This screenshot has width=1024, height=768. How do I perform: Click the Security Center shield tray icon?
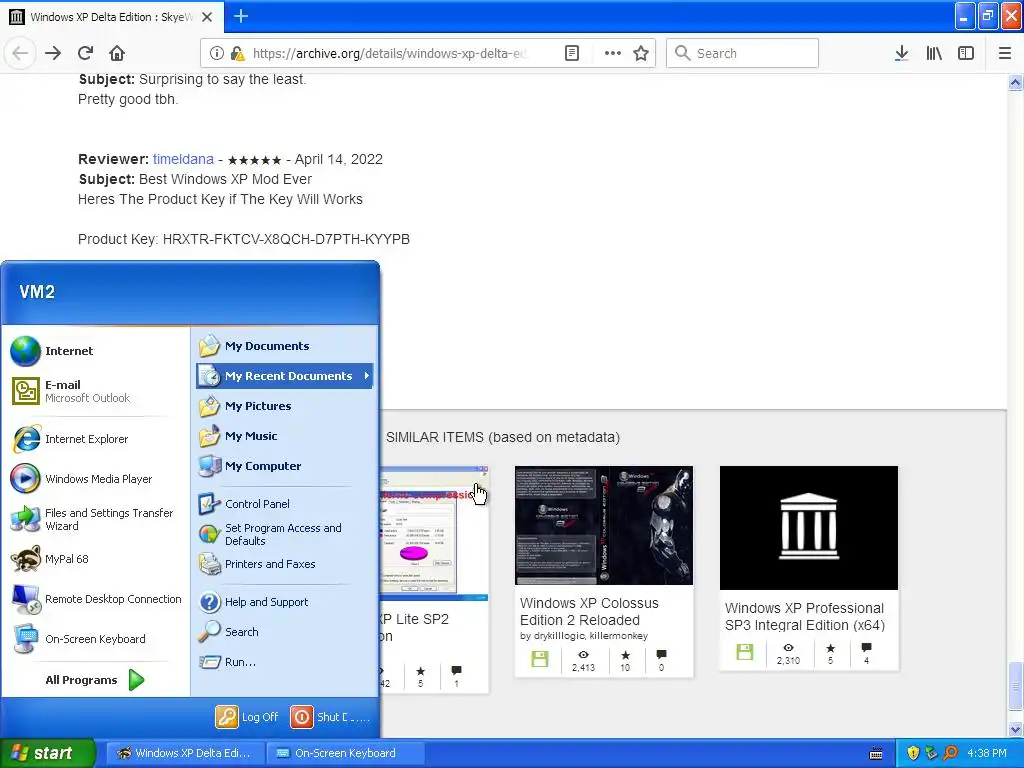[x=912, y=753]
